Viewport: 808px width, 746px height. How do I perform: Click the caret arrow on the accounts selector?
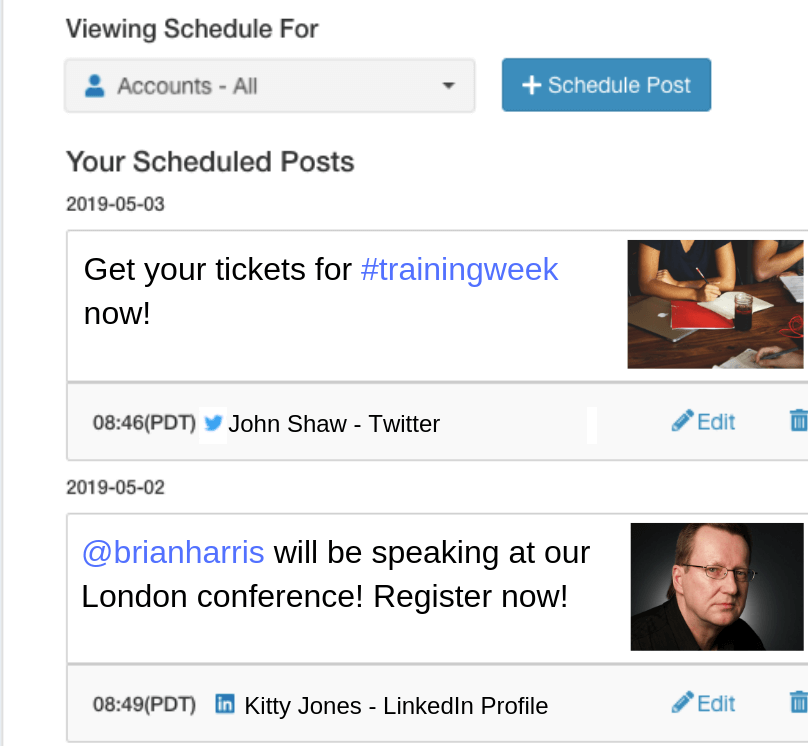pyautogui.click(x=449, y=87)
